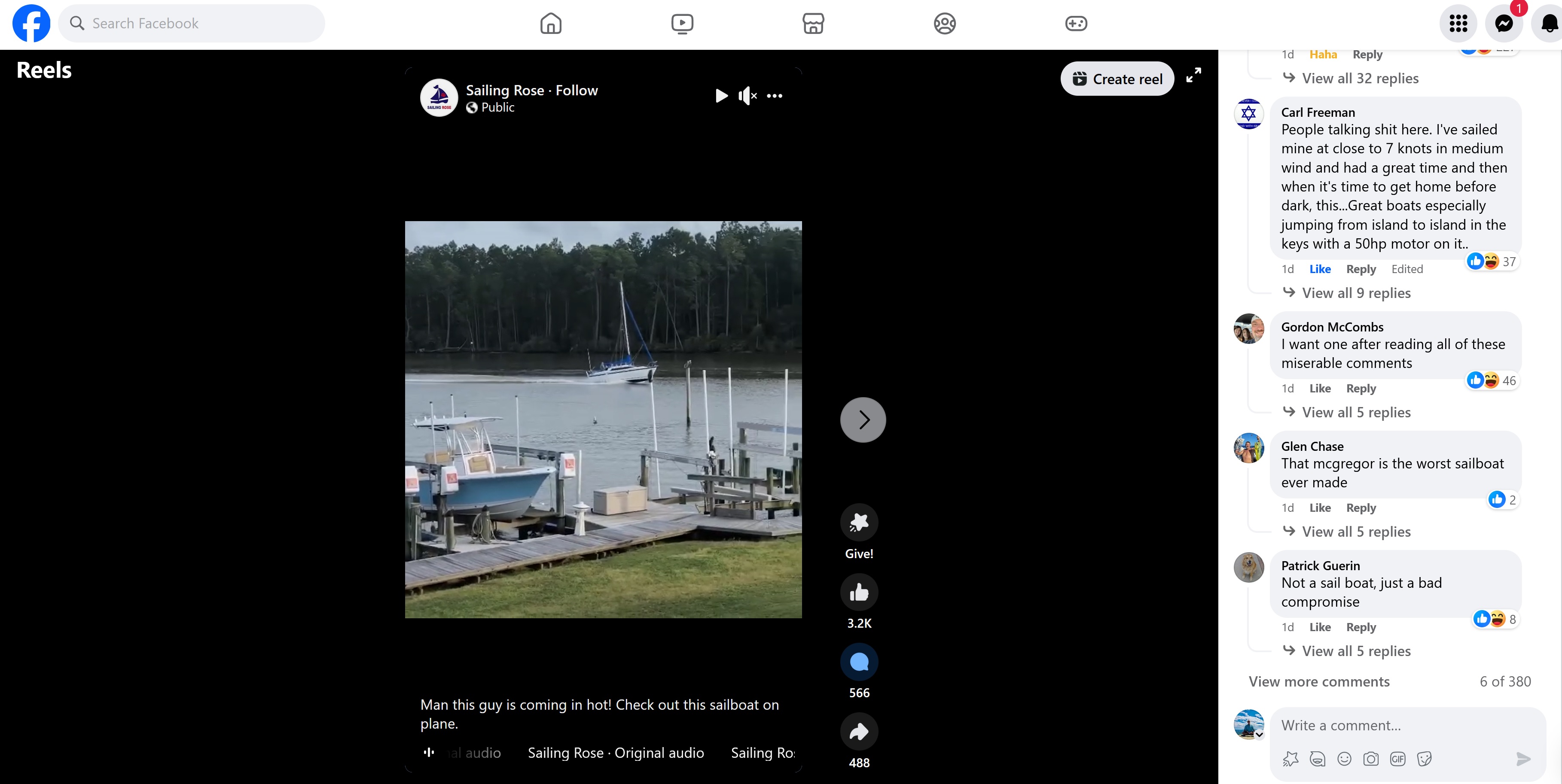The height and width of the screenshot is (784, 1562).
Task: Open the reel's three-dot options menu
Action: click(774, 96)
